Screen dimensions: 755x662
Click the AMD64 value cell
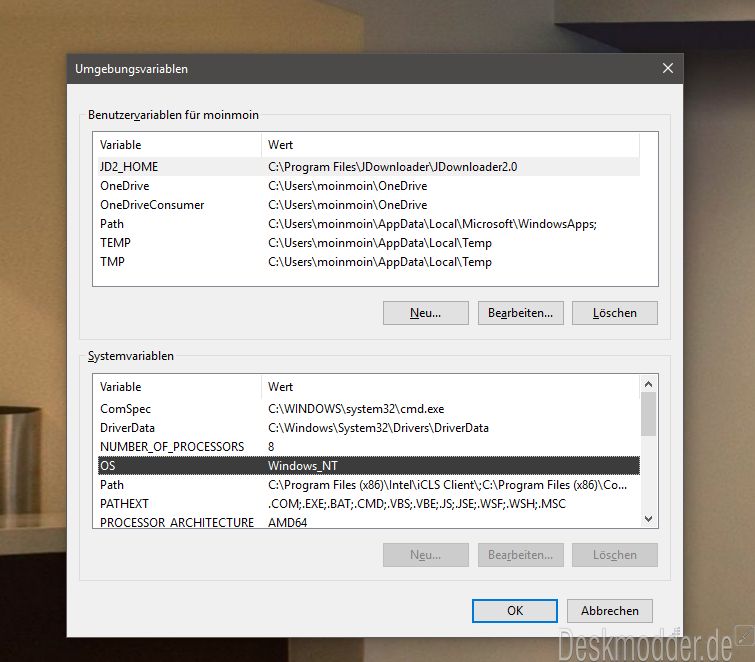pyautogui.click(x=287, y=522)
